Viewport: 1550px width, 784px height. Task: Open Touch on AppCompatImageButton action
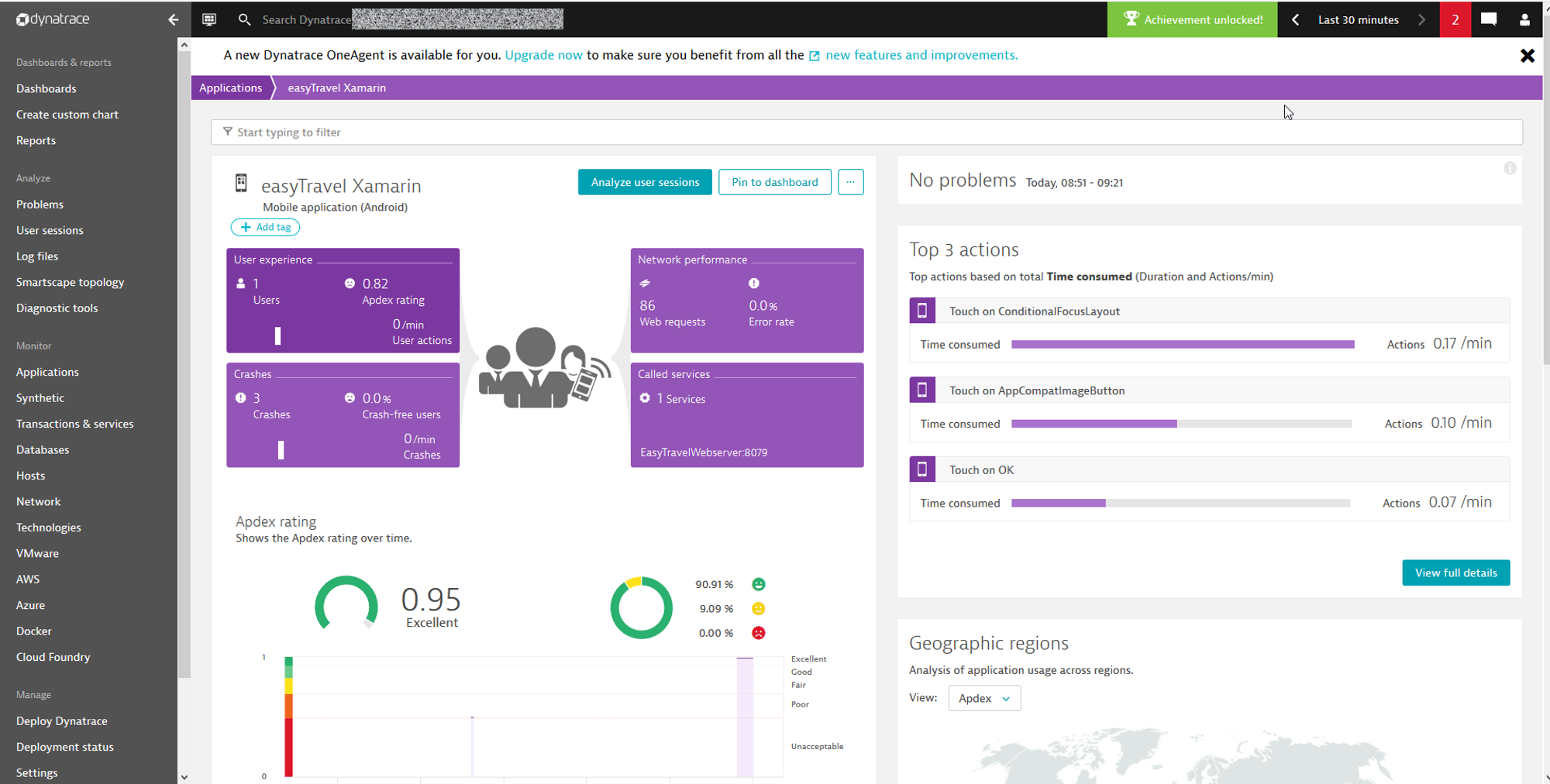(1037, 390)
